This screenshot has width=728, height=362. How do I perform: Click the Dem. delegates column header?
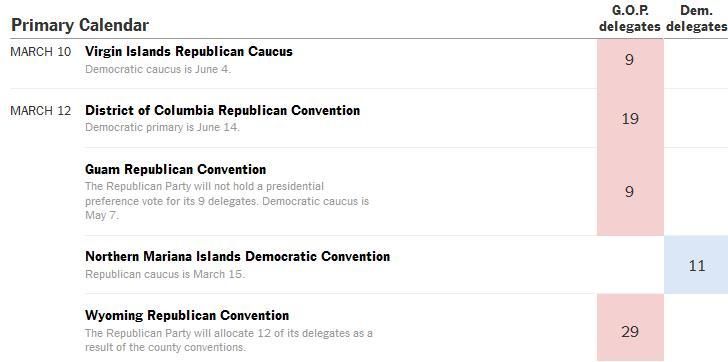pyautogui.click(x=696, y=19)
